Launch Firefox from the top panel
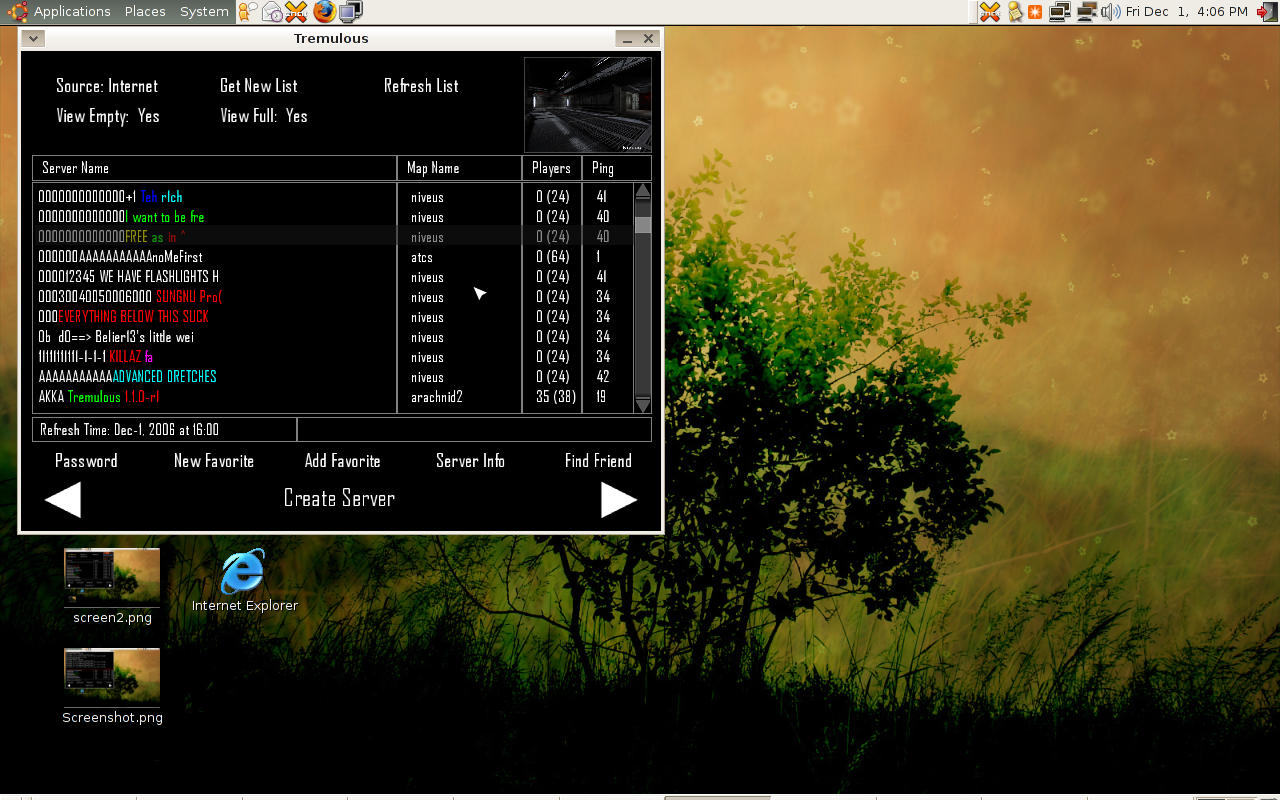This screenshot has width=1280, height=800. tap(324, 12)
